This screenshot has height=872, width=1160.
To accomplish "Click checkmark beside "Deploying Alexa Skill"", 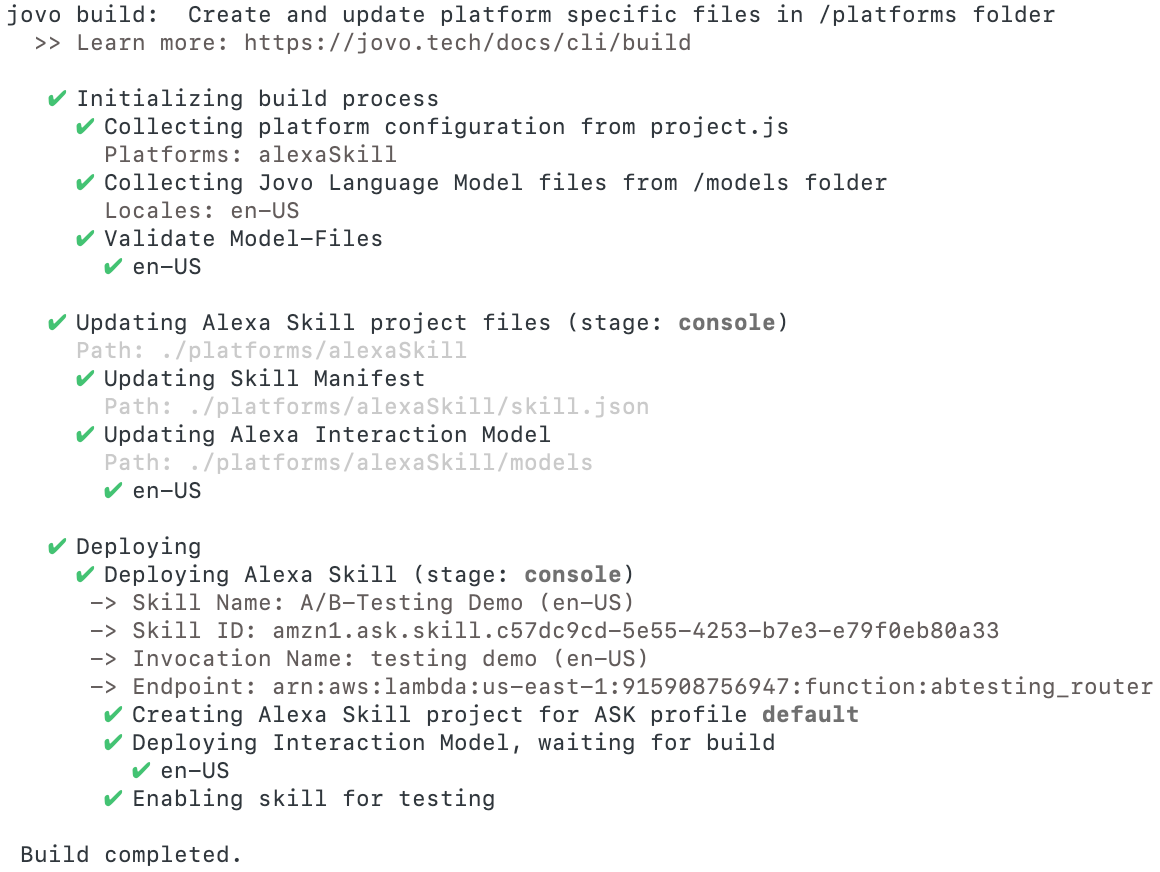I will 85,575.
